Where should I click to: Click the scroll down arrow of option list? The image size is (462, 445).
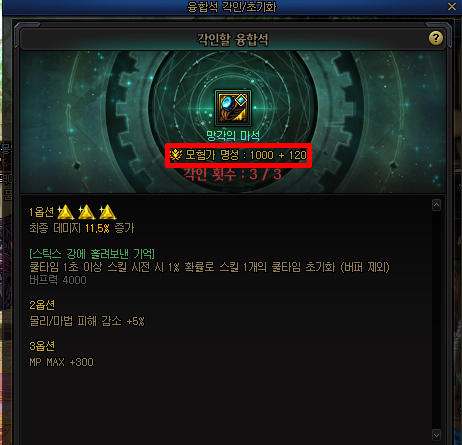click(436, 435)
